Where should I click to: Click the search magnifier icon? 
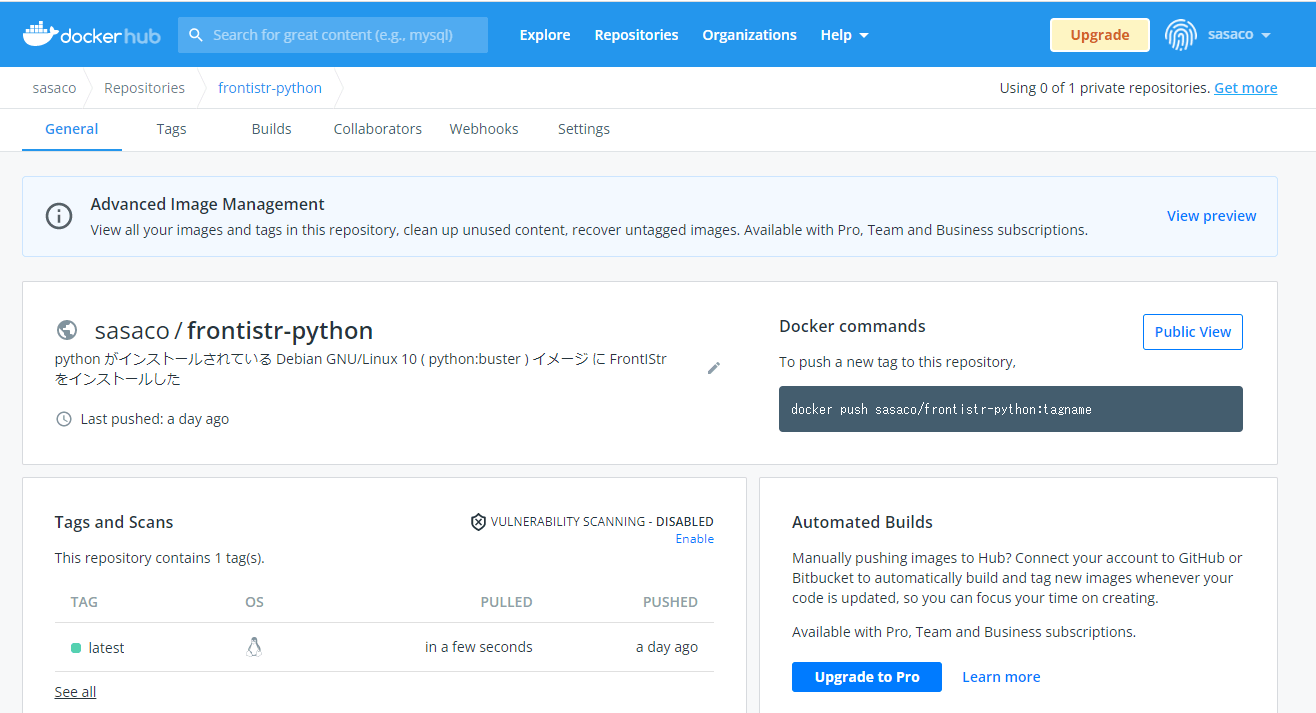(196, 34)
